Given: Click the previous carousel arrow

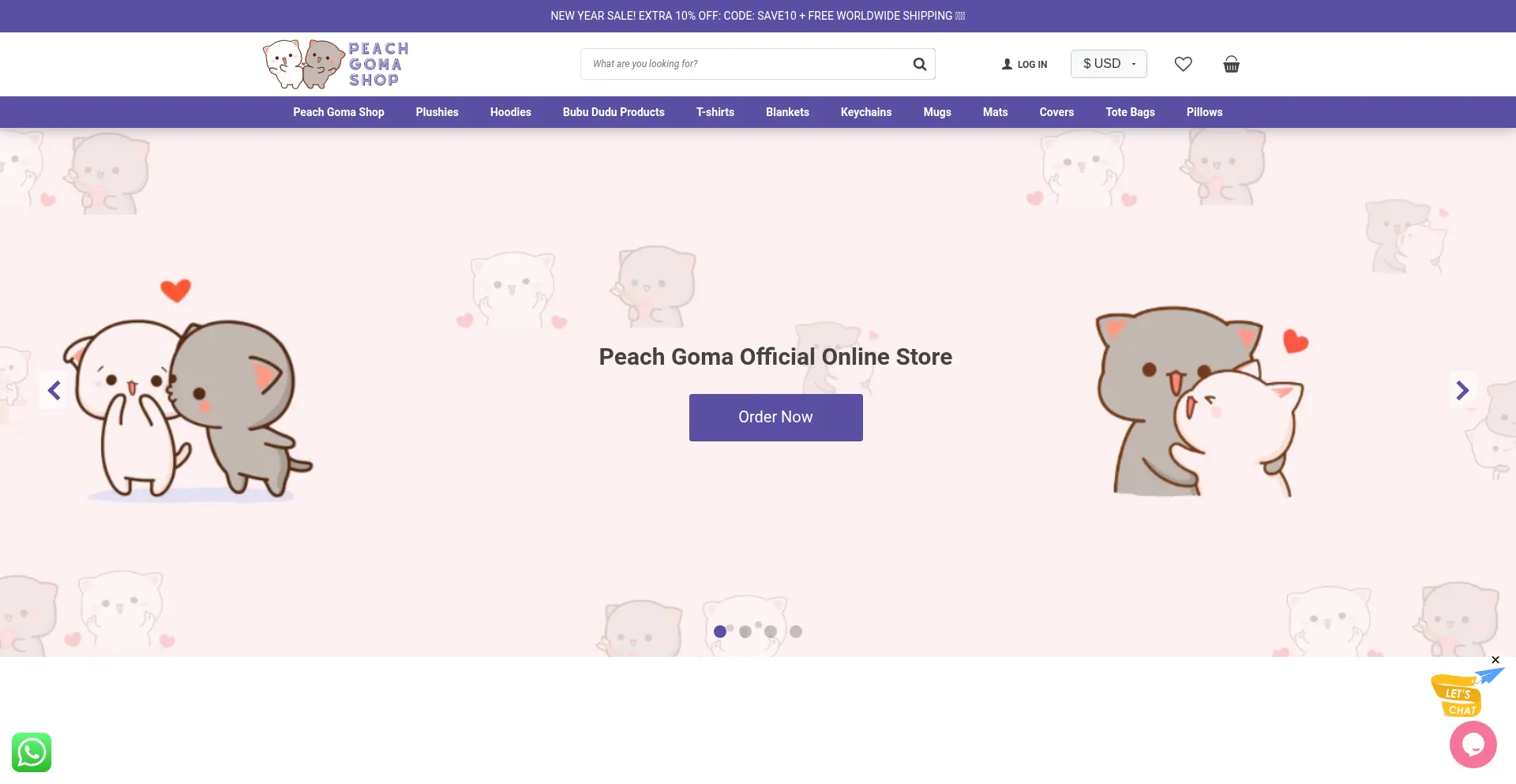Looking at the screenshot, I should click(x=54, y=390).
